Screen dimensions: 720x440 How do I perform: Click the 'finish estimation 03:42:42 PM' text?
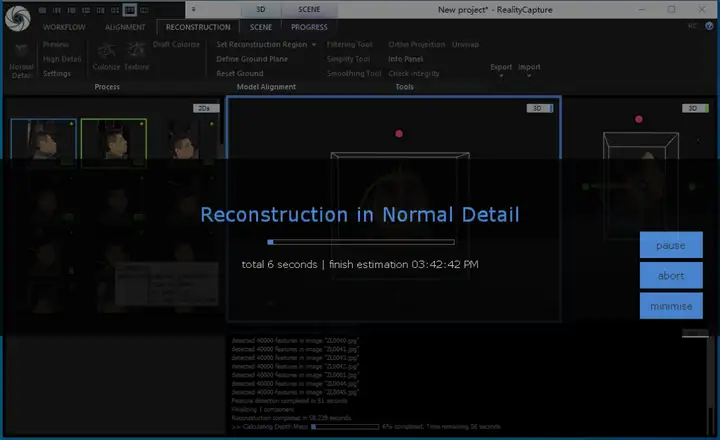click(404, 265)
